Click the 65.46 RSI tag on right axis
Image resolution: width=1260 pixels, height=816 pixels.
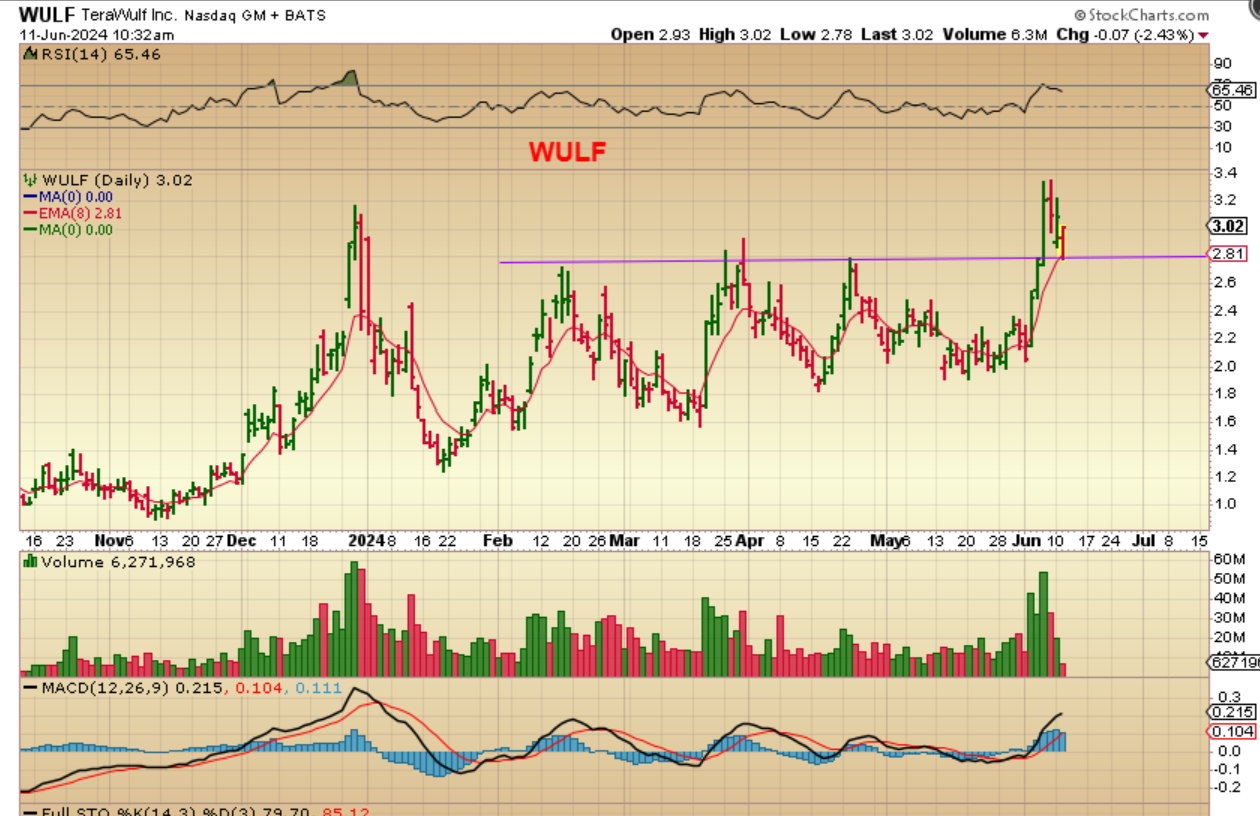[1231, 89]
